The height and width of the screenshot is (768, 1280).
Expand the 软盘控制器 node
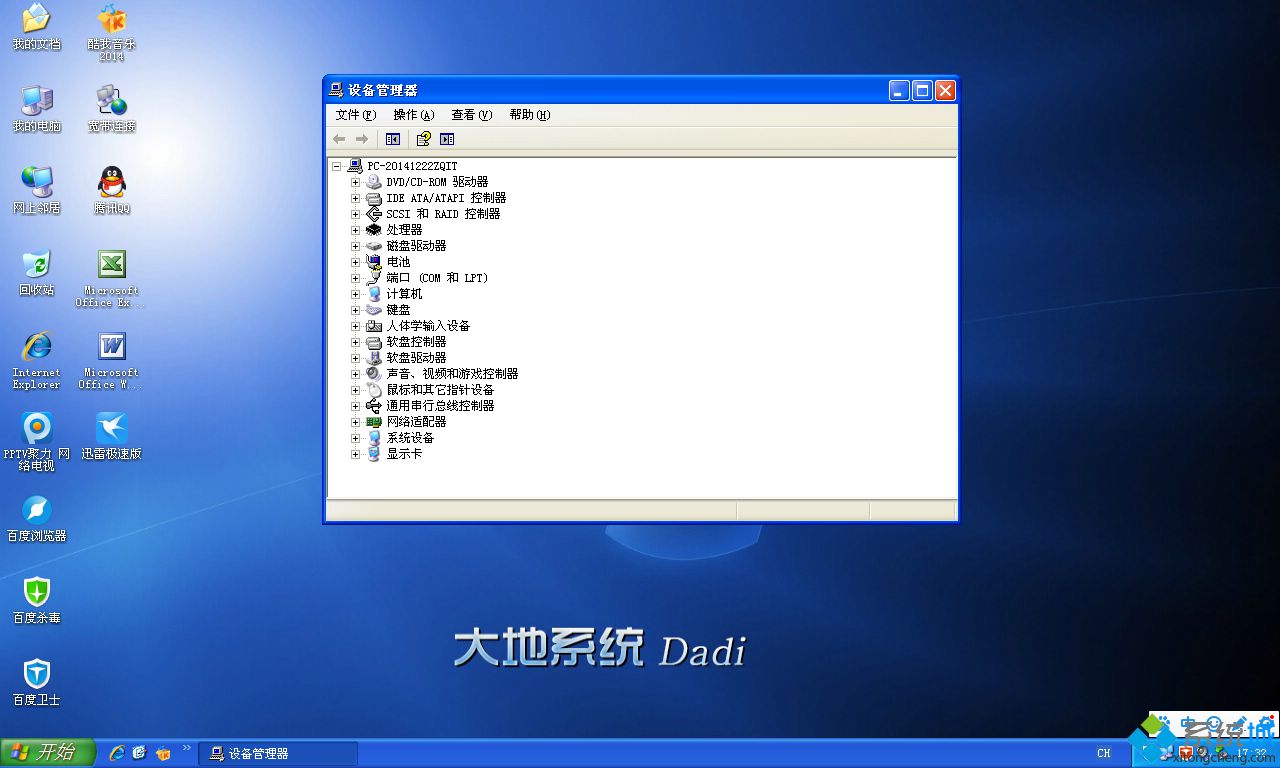point(355,342)
